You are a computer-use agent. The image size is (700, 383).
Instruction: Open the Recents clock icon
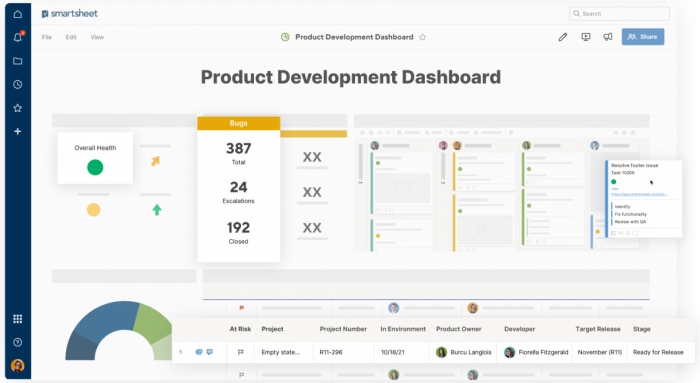pos(17,84)
